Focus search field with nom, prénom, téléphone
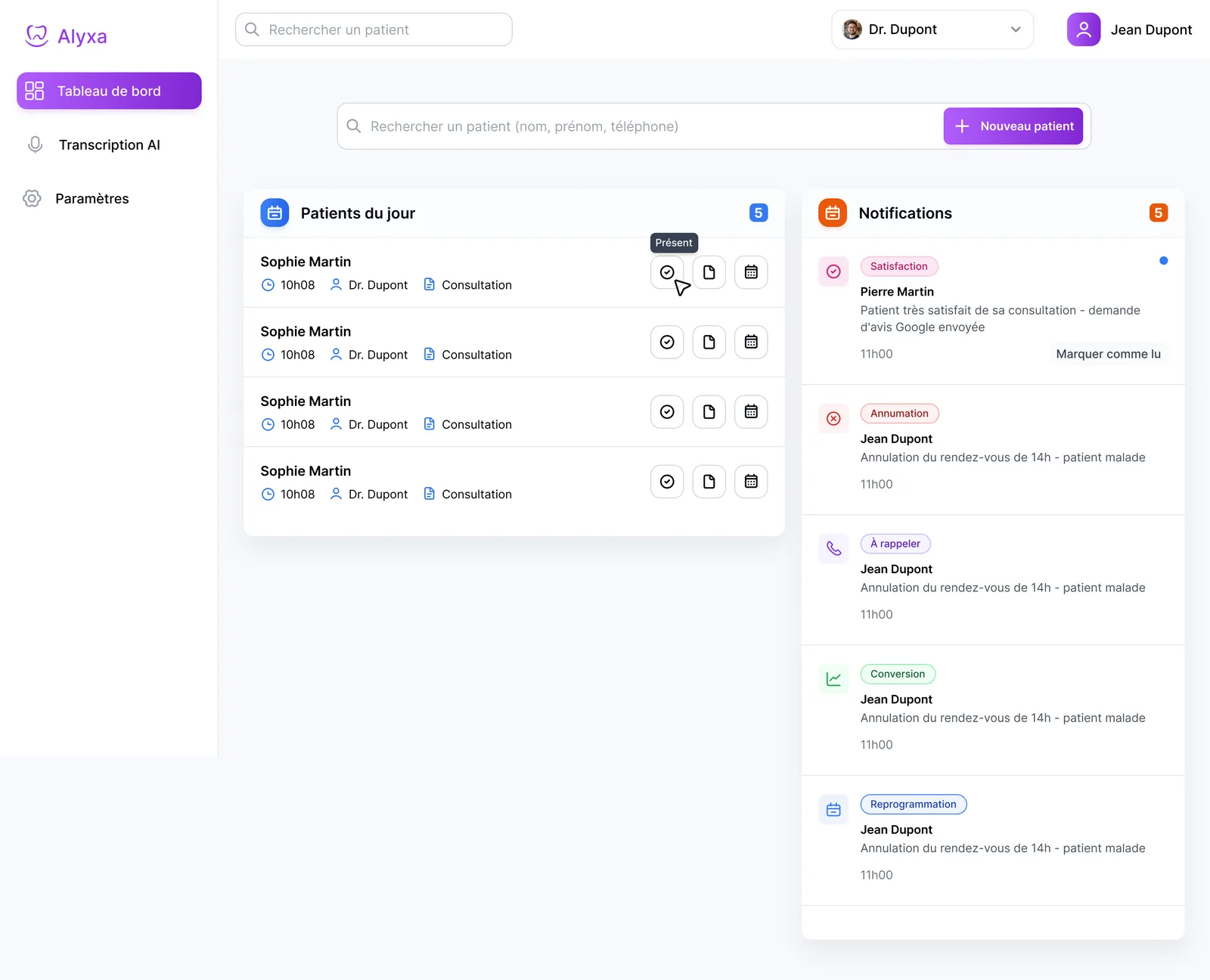 click(x=640, y=126)
